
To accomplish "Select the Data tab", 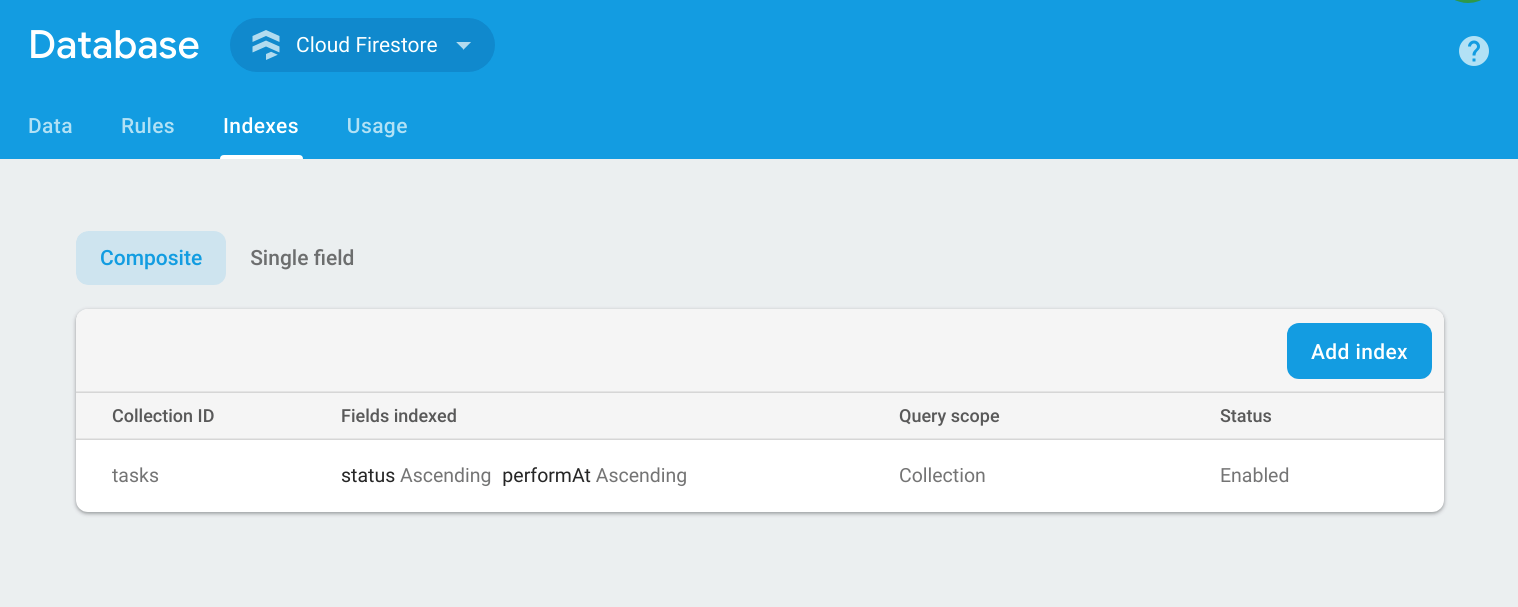I will click(x=50, y=126).
